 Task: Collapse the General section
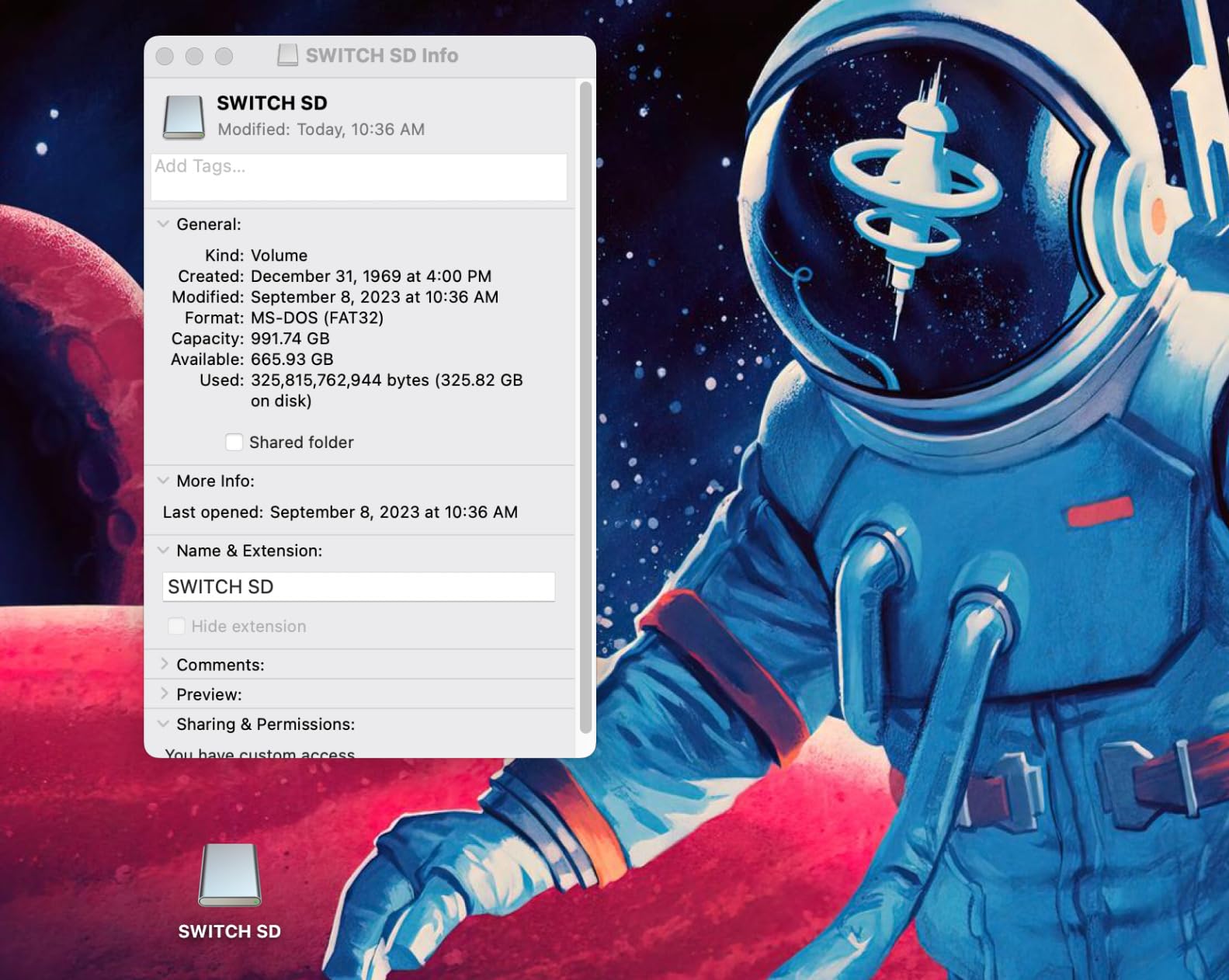point(163,224)
